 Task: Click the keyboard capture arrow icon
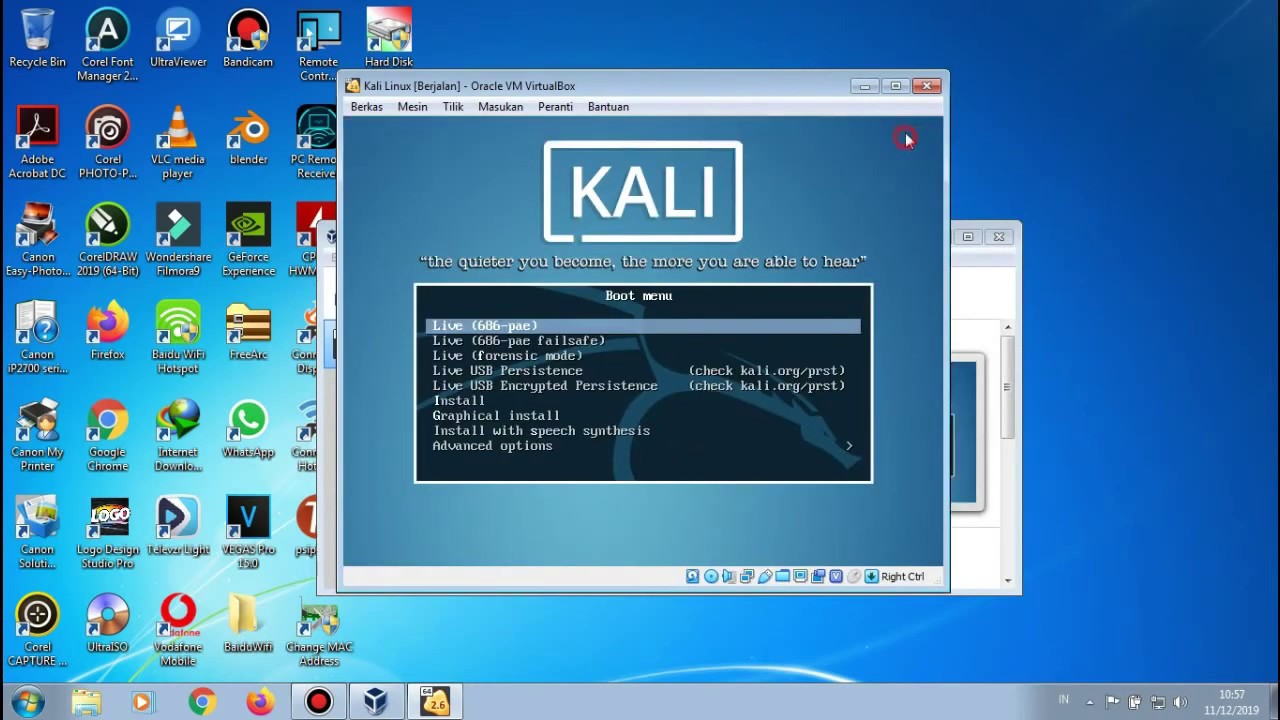click(872, 576)
